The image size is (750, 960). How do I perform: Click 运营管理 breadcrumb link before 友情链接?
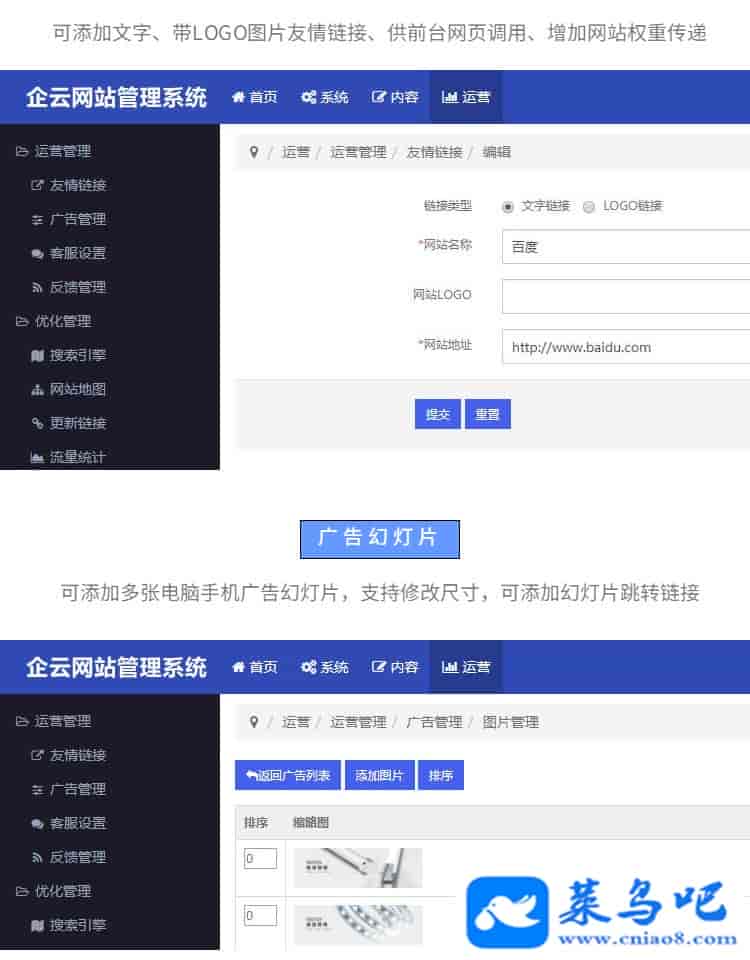coord(358,152)
